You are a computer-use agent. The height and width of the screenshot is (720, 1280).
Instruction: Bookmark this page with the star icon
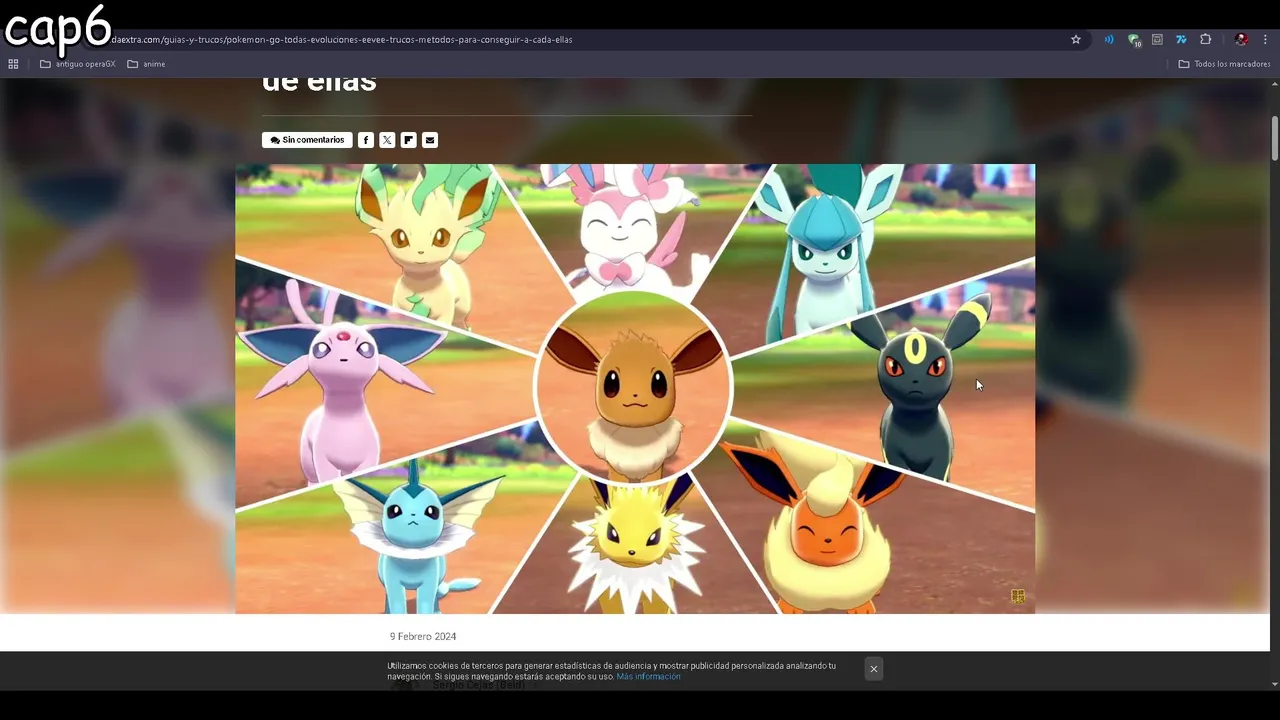pyautogui.click(x=1076, y=40)
